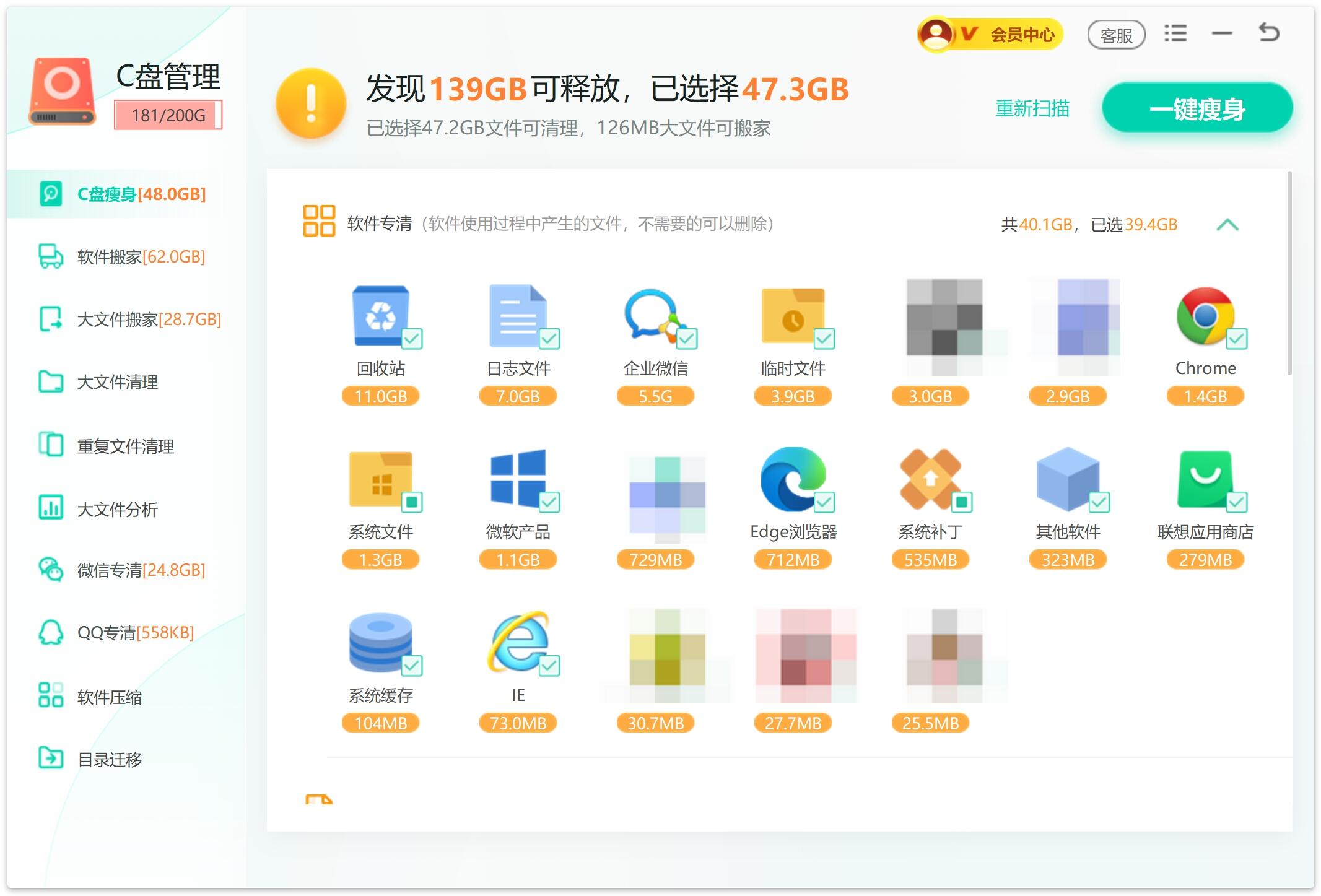Open the IE browser icon

518,642
